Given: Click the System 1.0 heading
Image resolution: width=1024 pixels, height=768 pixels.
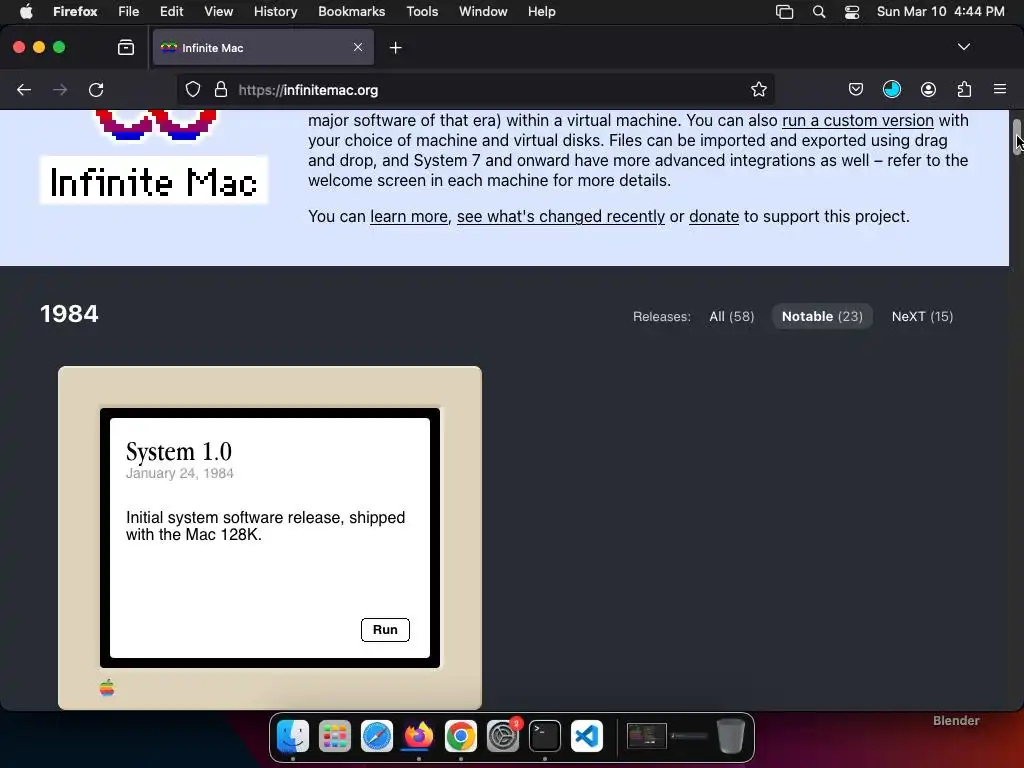Looking at the screenshot, I should (178, 451).
